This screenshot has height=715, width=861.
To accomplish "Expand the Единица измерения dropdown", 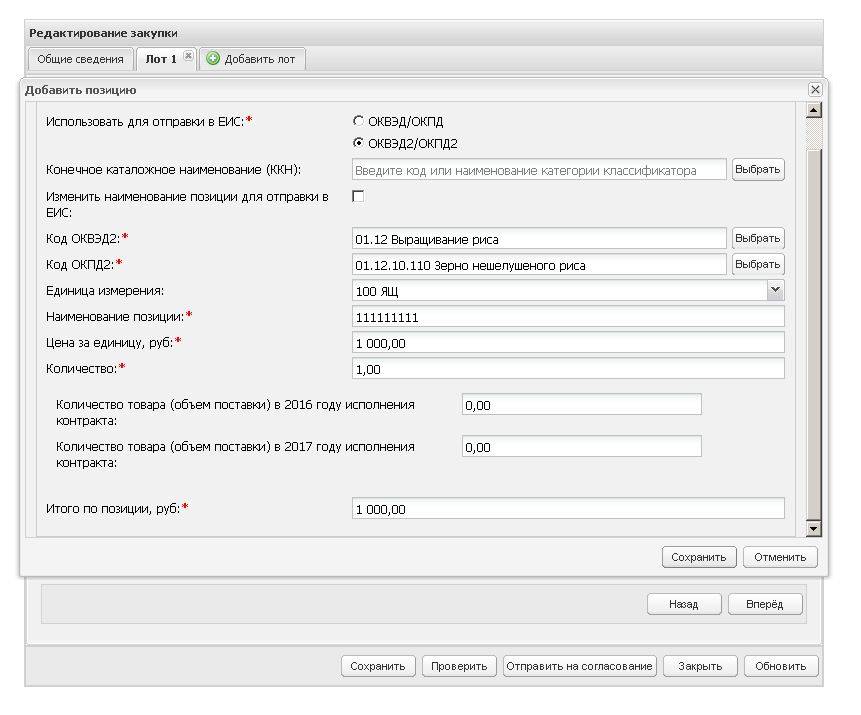I will click(775, 290).
